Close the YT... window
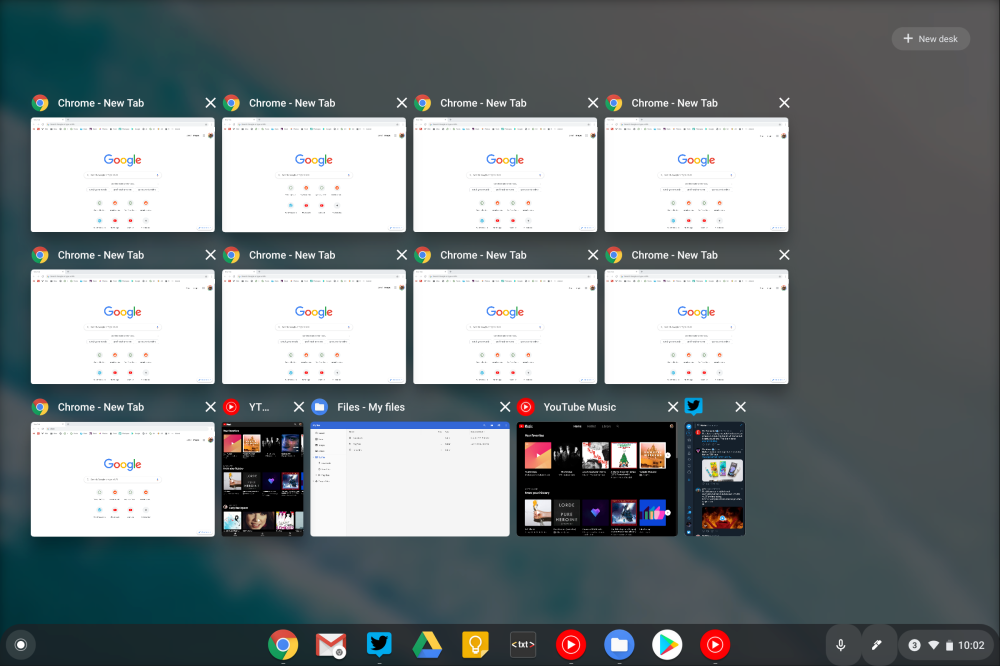Screen dimensions: 1000x666 click(x=298, y=407)
